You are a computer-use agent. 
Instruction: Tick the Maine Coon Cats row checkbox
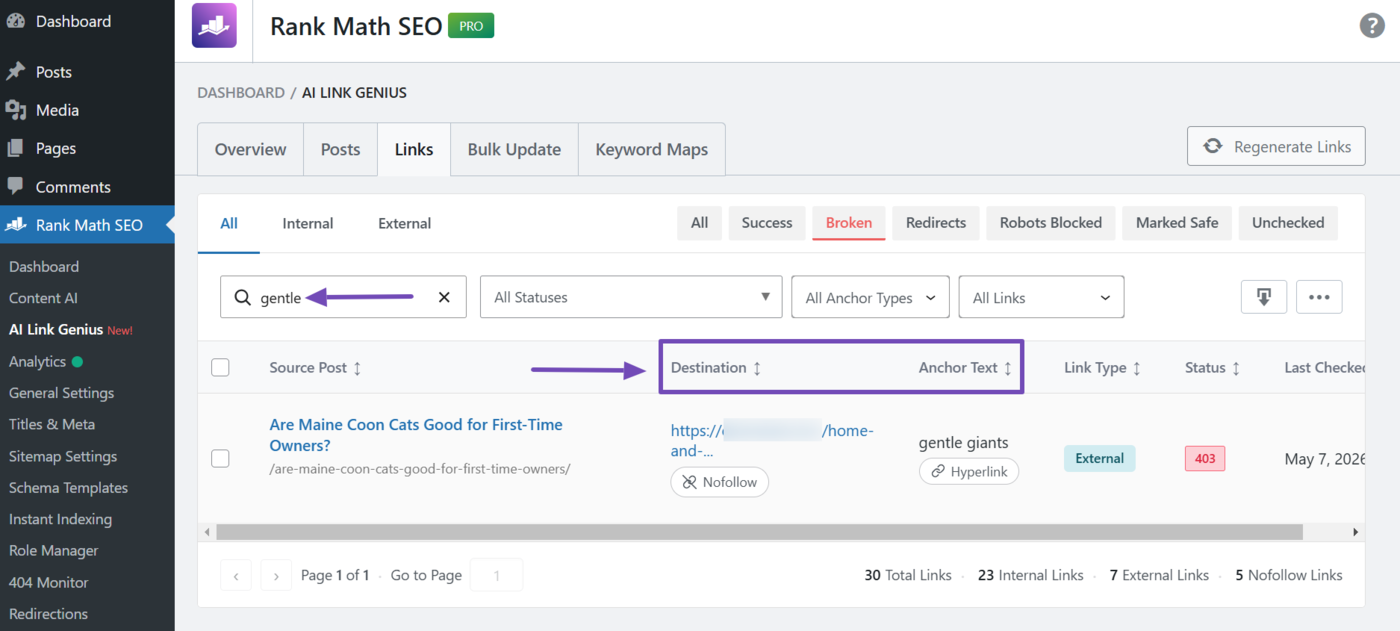(220, 458)
